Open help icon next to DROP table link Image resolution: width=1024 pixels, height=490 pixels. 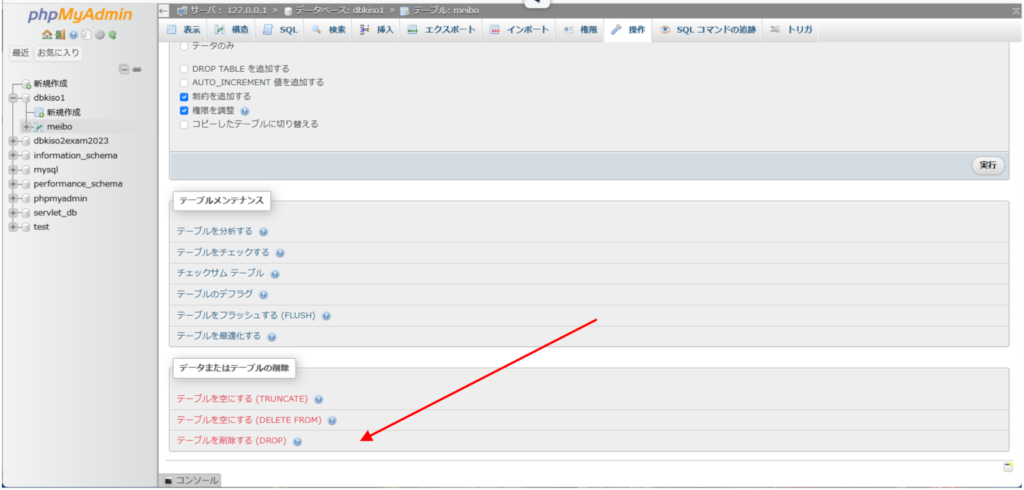pyautogui.click(x=298, y=441)
